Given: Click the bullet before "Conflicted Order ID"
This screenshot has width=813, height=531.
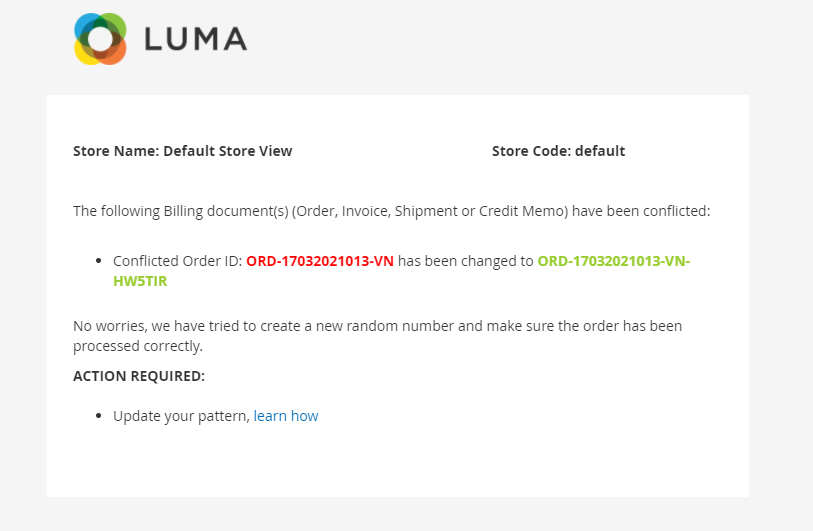Looking at the screenshot, I should tap(98, 261).
